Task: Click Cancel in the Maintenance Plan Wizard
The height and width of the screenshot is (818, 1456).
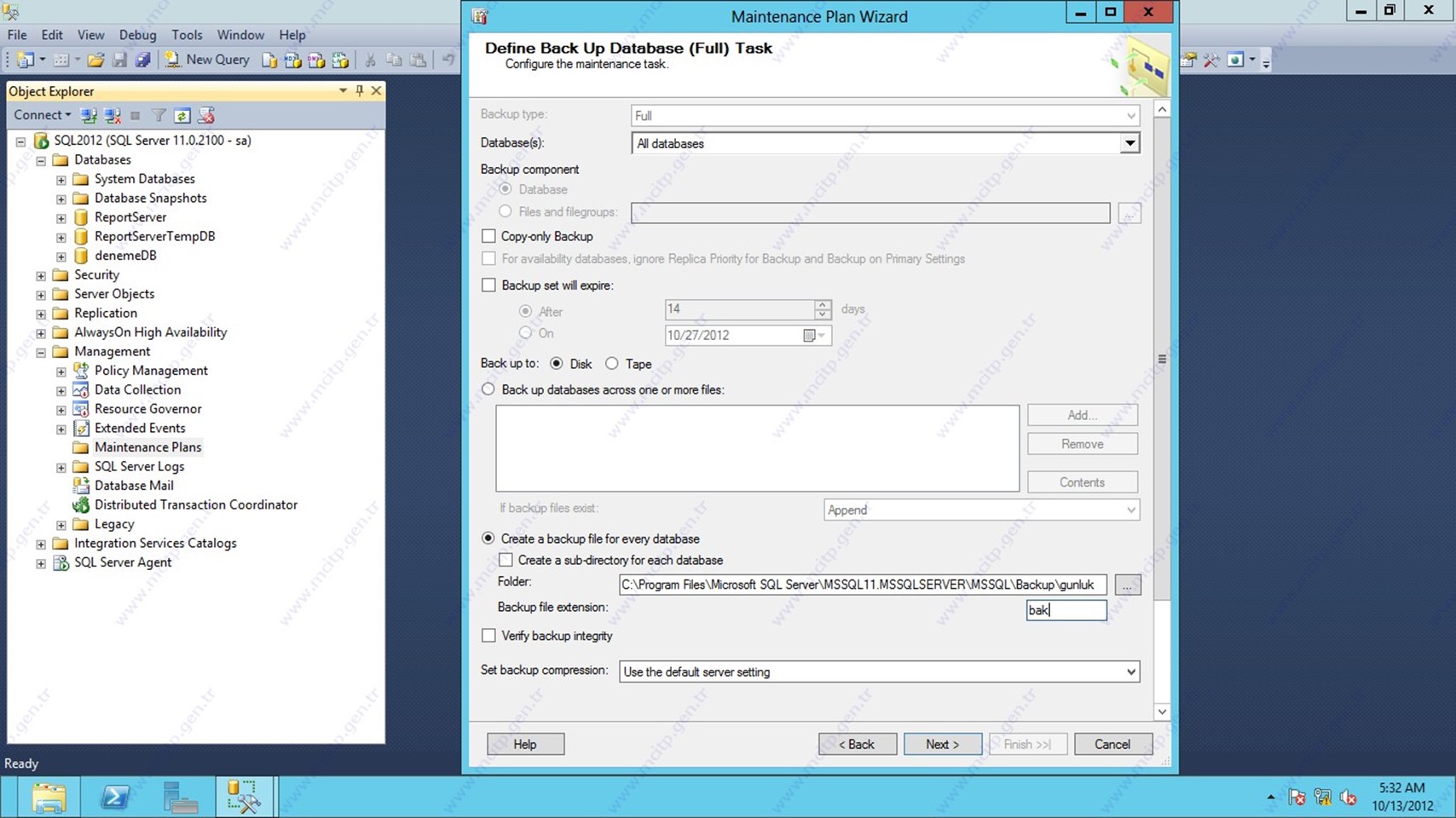Action: point(1113,744)
